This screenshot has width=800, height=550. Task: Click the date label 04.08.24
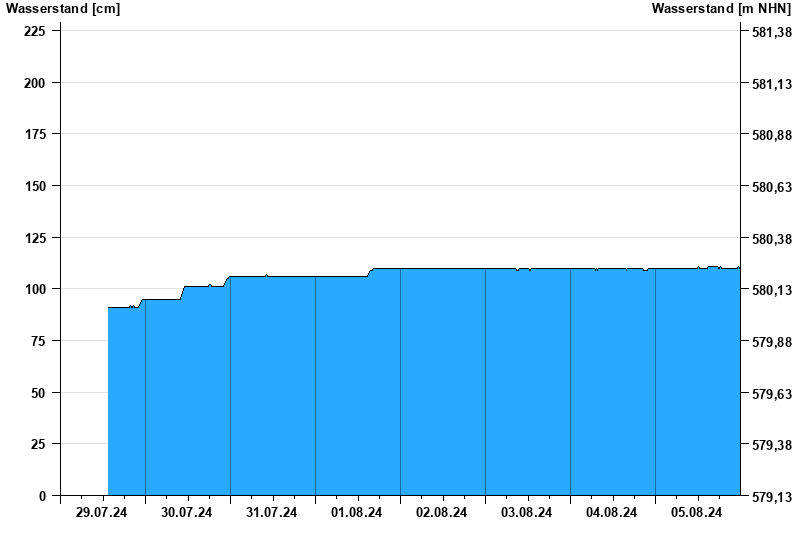click(611, 513)
